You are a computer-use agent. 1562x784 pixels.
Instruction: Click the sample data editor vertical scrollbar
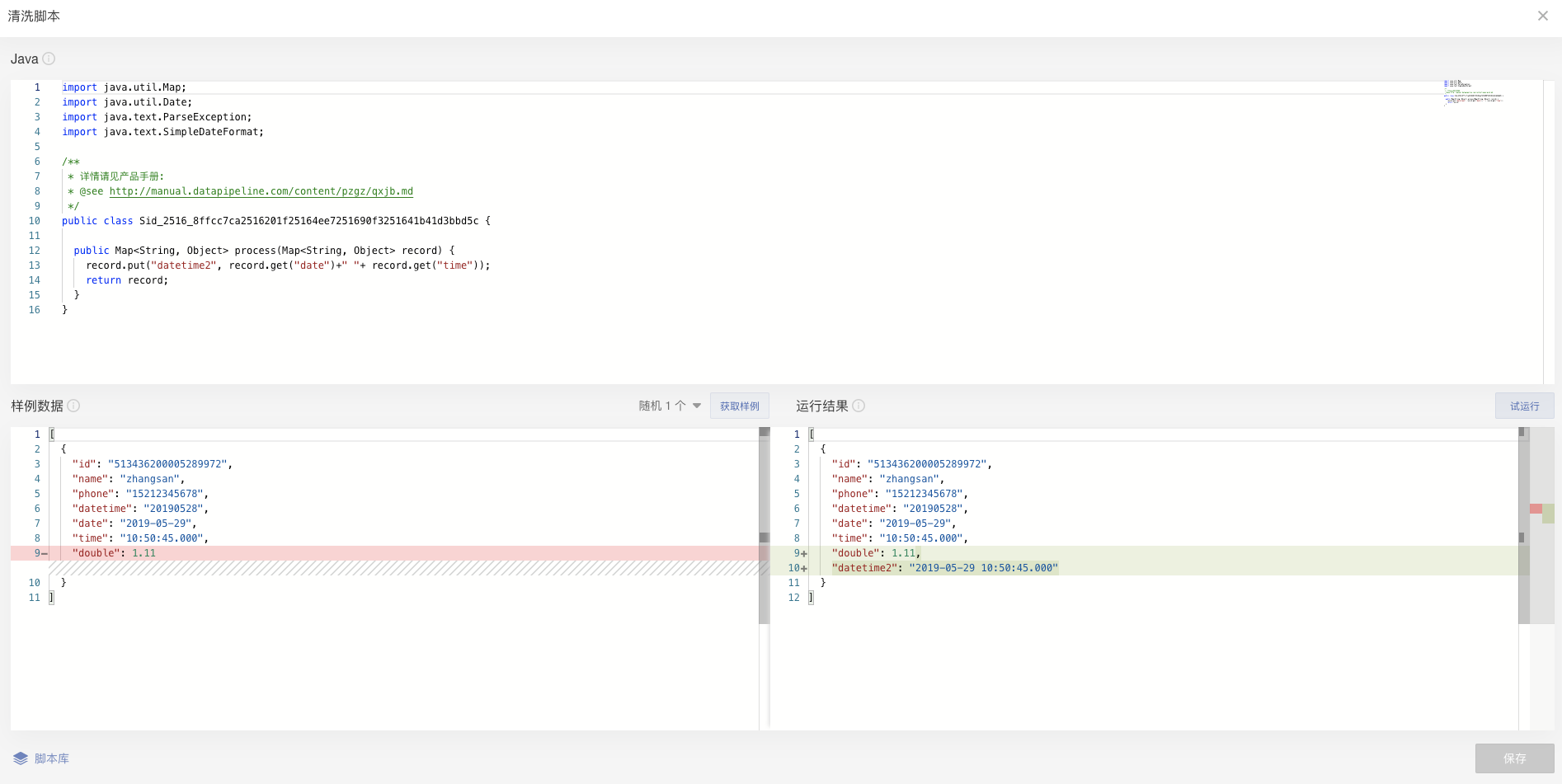pos(764,528)
